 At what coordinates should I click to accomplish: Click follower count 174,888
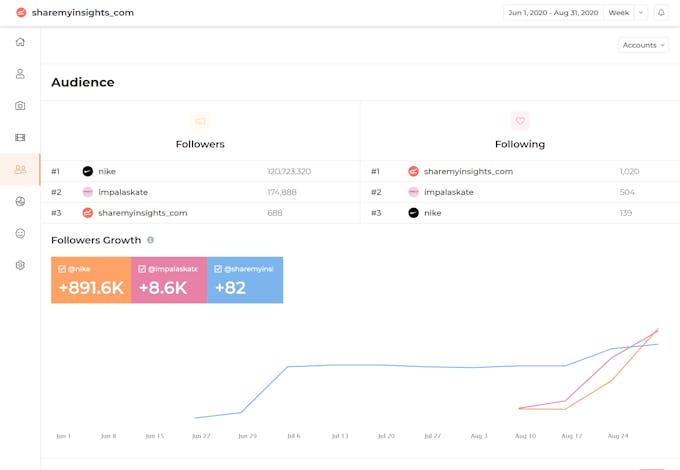[282, 192]
